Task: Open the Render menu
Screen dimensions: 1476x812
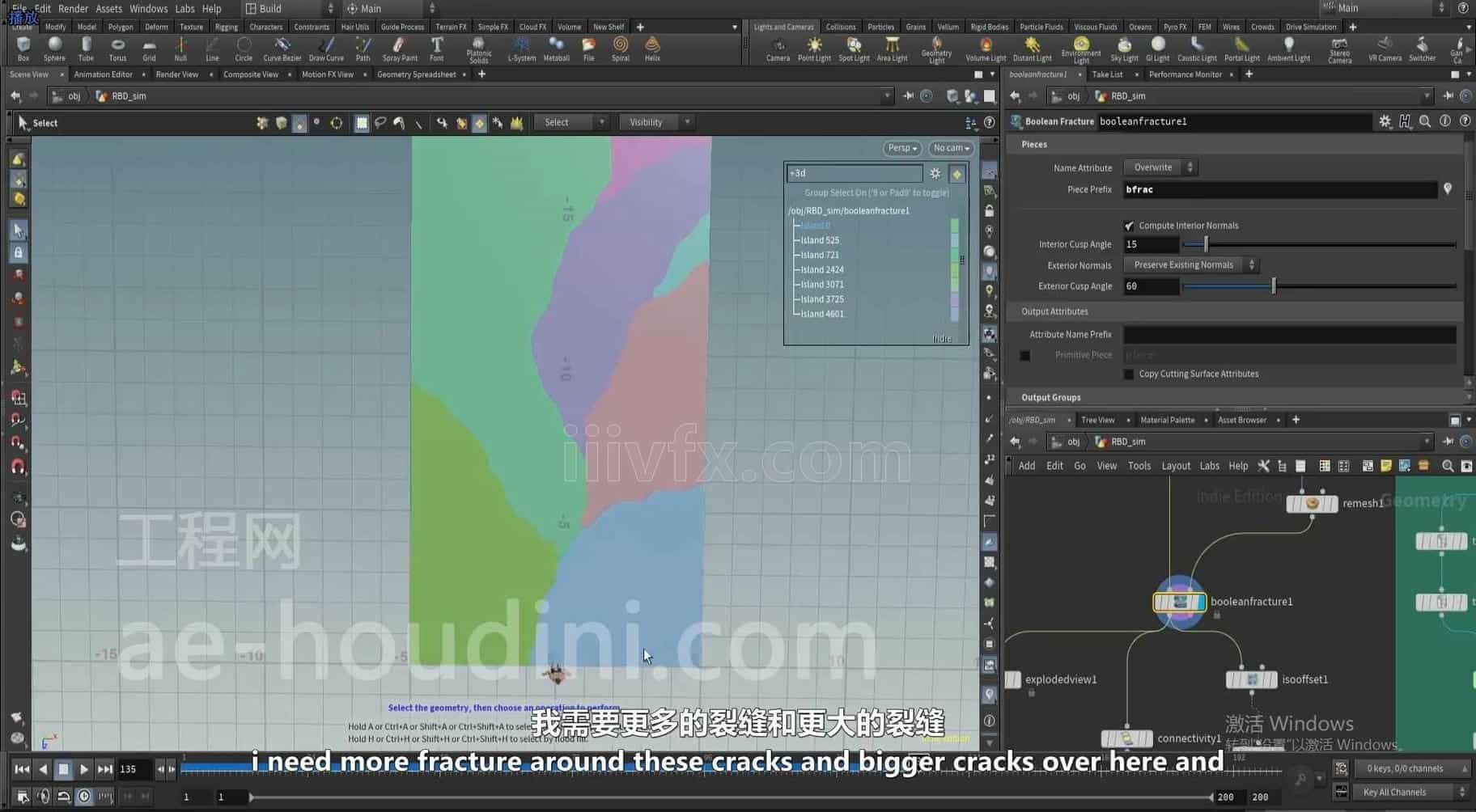Action: point(73,9)
